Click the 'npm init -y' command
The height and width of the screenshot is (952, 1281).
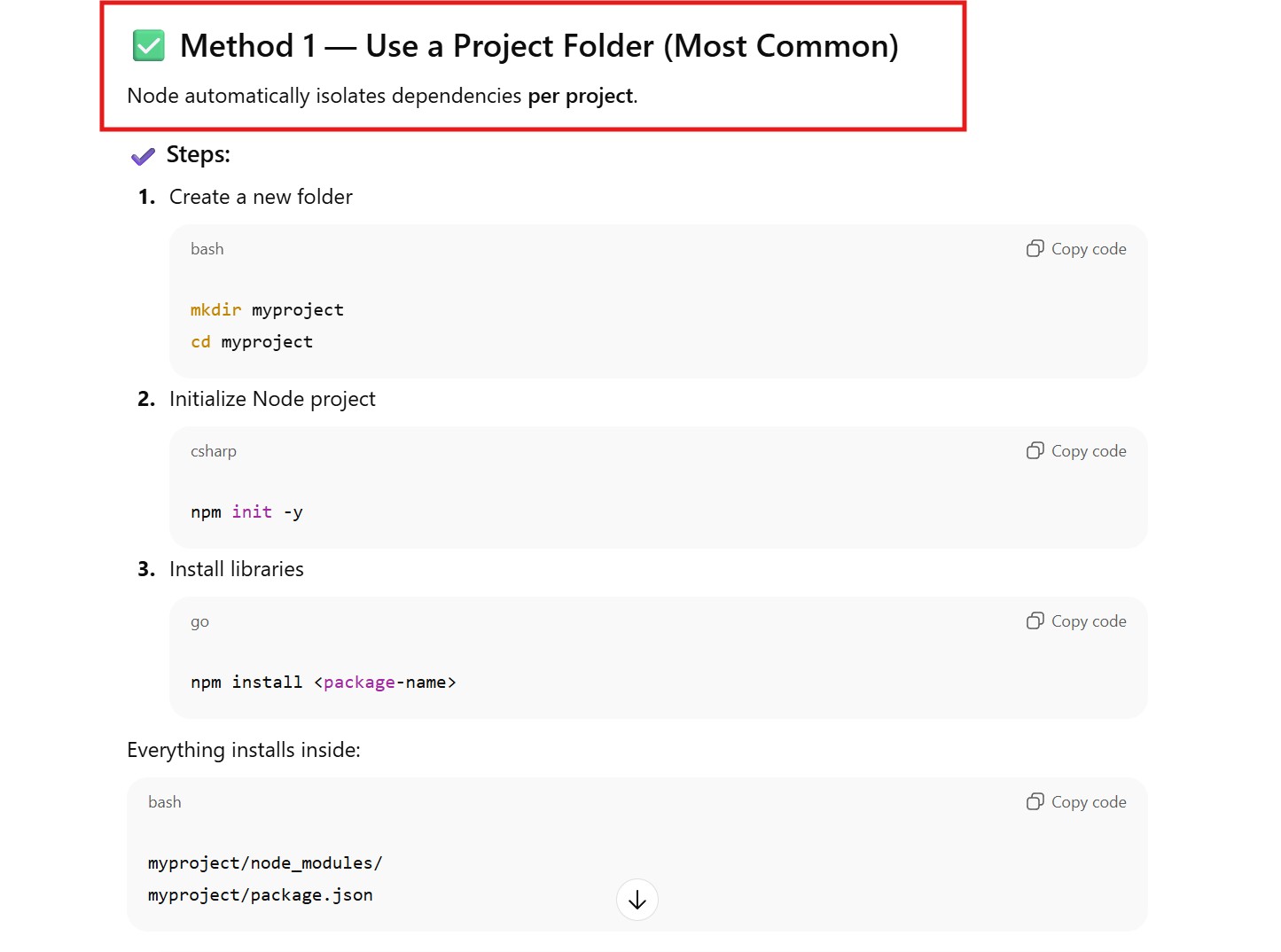(x=246, y=512)
